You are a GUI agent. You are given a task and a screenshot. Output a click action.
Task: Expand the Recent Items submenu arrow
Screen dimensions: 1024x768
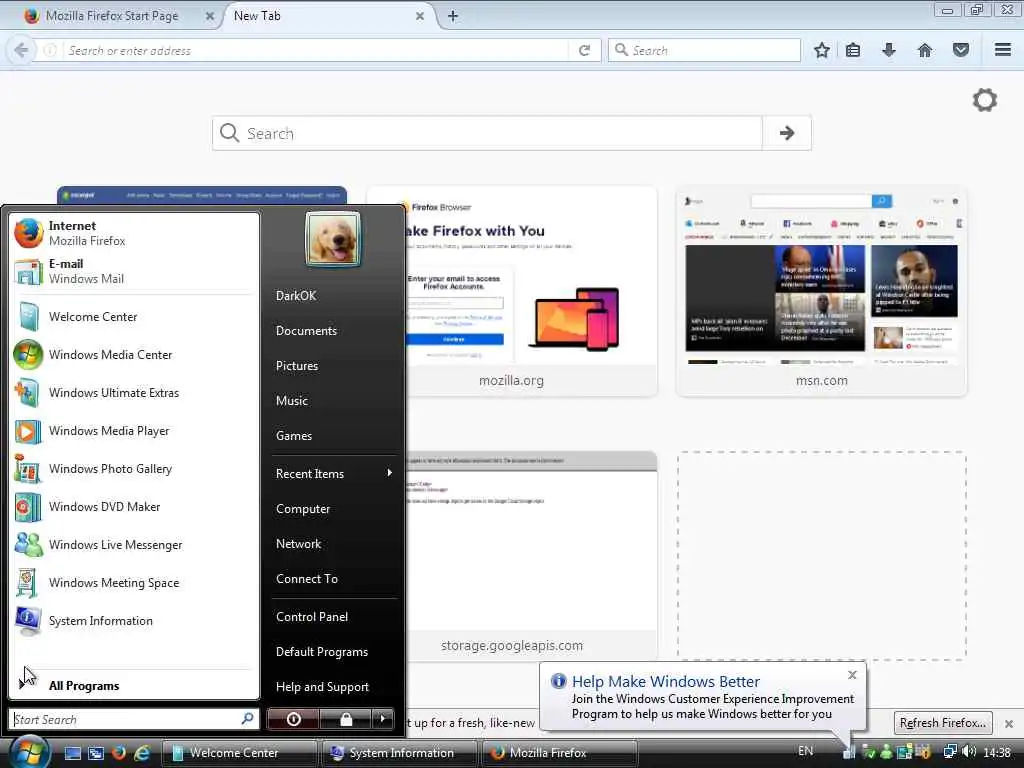pos(389,473)
